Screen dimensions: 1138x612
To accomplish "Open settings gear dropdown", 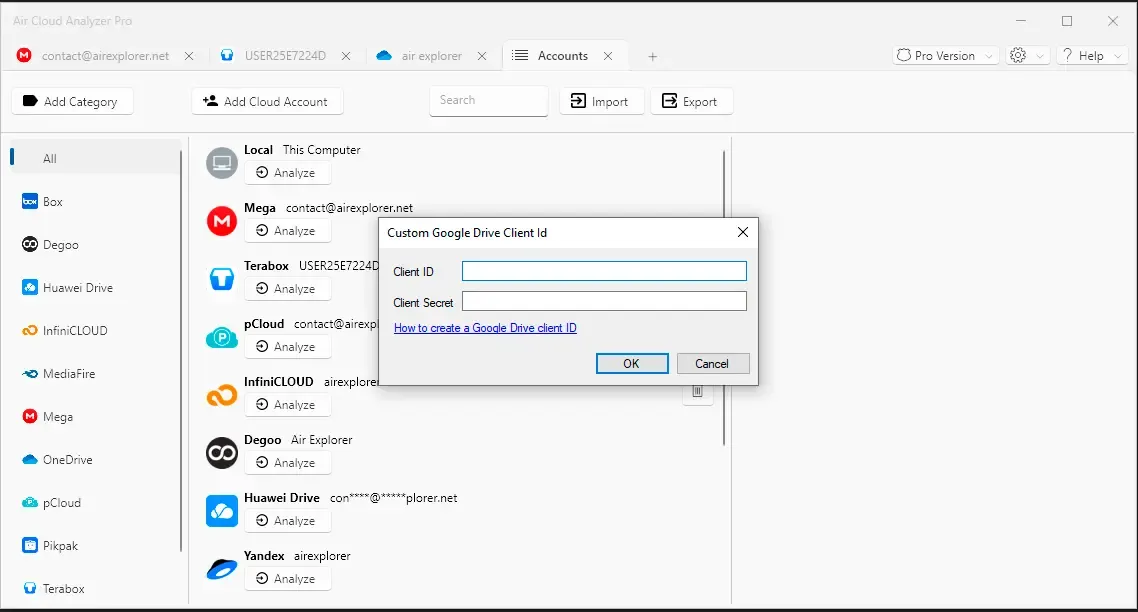I will [1028, 56].
